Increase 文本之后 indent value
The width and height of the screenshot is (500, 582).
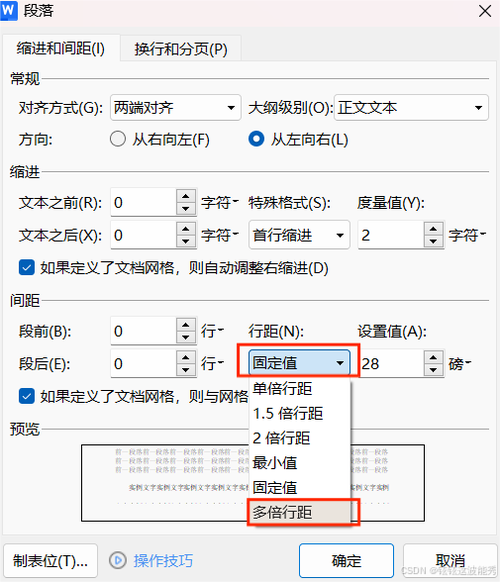pos(186,228)
